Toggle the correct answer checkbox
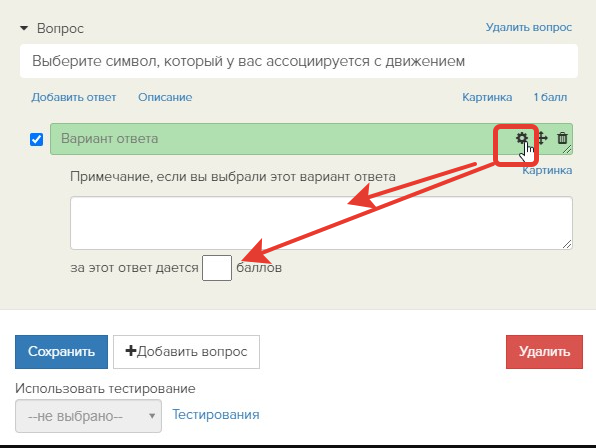596x448 pixels. 36,139
